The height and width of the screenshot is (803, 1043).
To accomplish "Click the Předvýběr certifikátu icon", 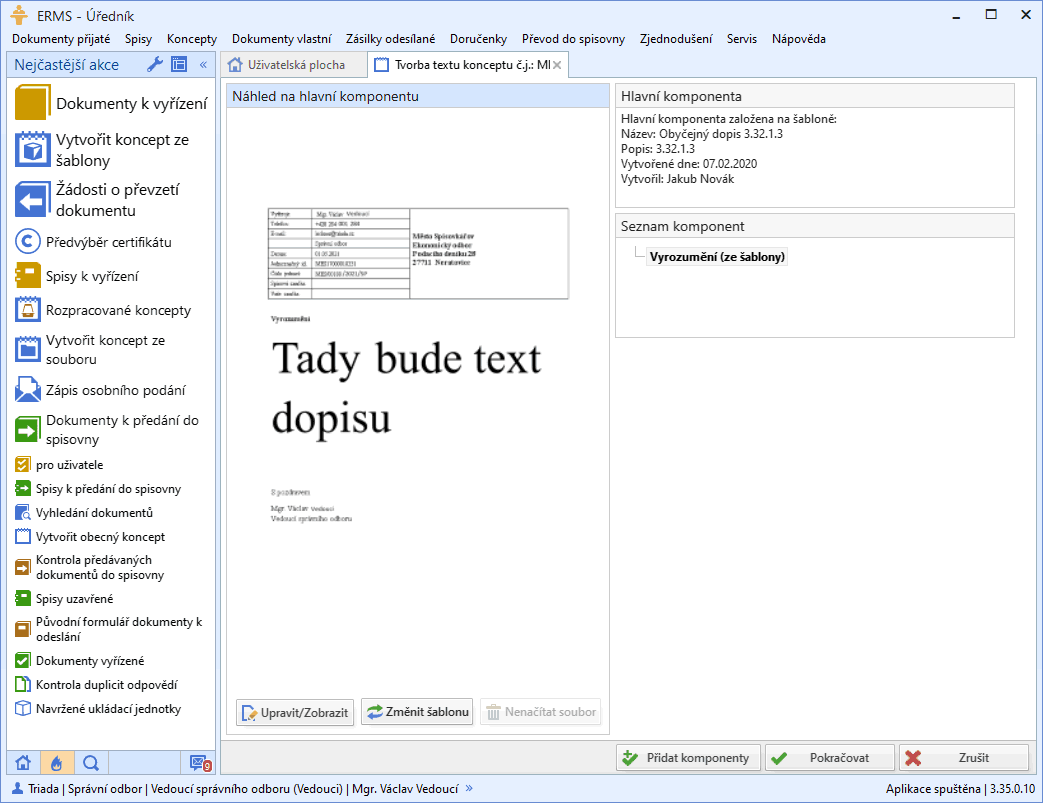I will 27,242.
